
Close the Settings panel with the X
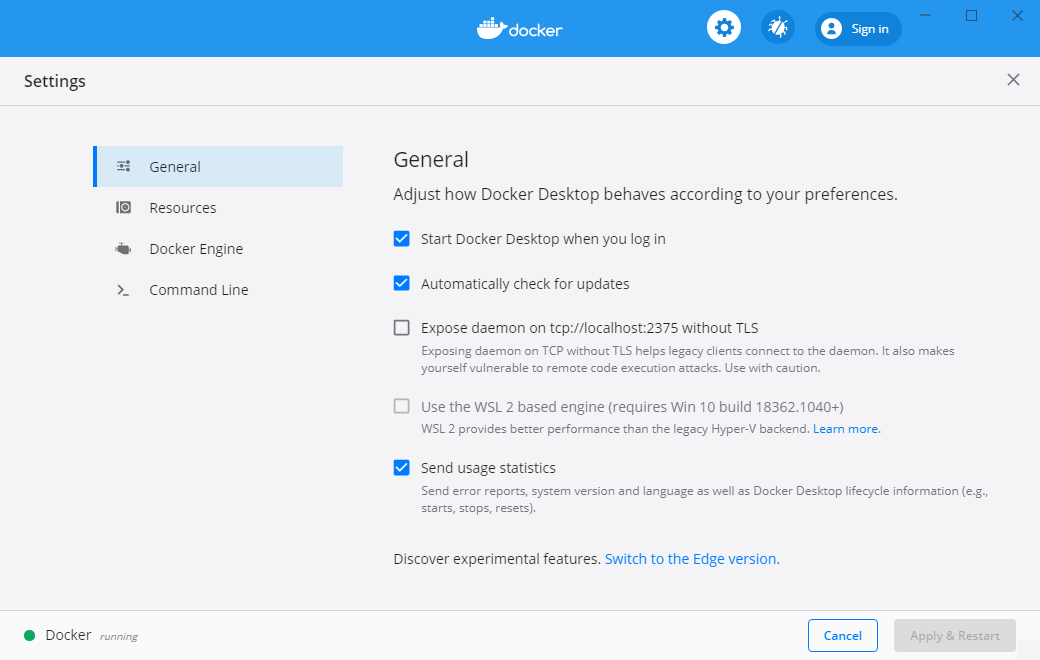(x=1013, y=80)
